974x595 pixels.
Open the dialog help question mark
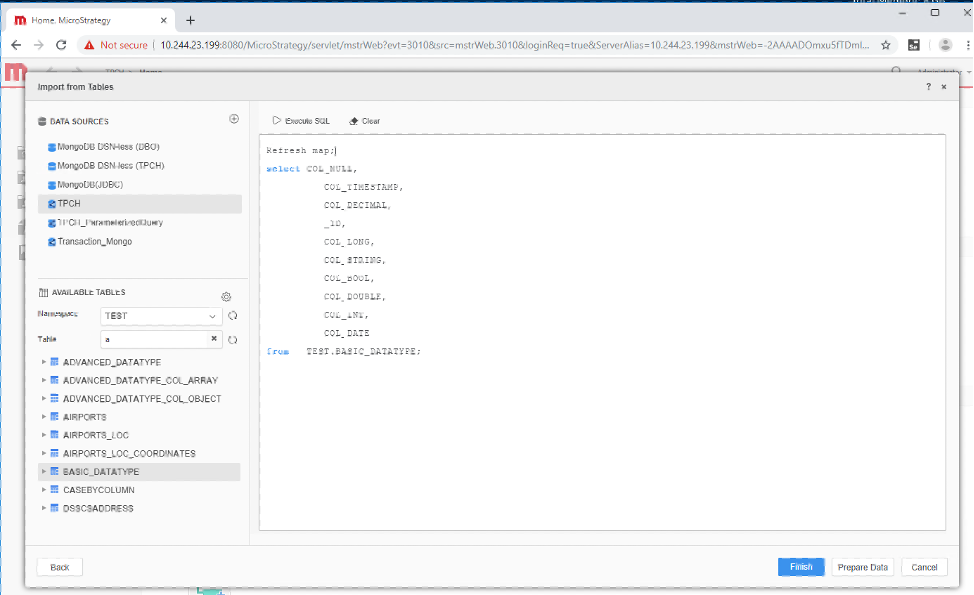927,87
